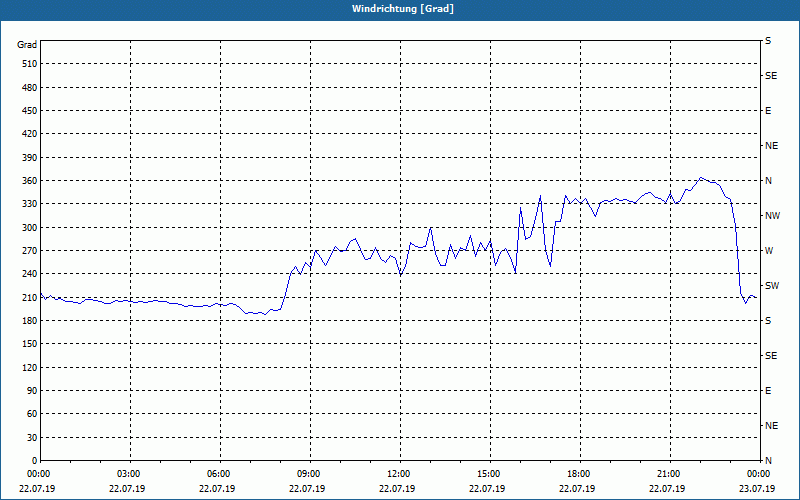Click the 150 degree axis label

click(29, 343)
